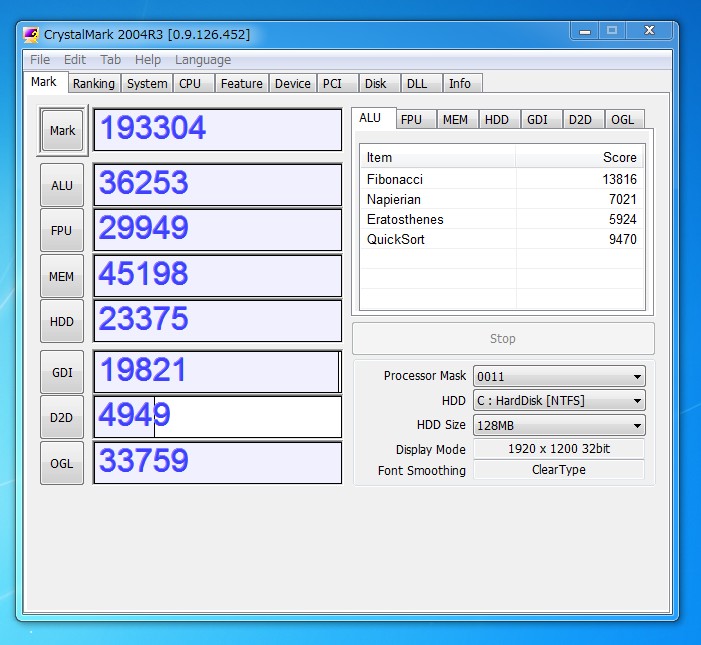This screenshot has width=701, height=645.
Task: Click the Font Smoothing value ClearType
Action: [x=559, y=470]
